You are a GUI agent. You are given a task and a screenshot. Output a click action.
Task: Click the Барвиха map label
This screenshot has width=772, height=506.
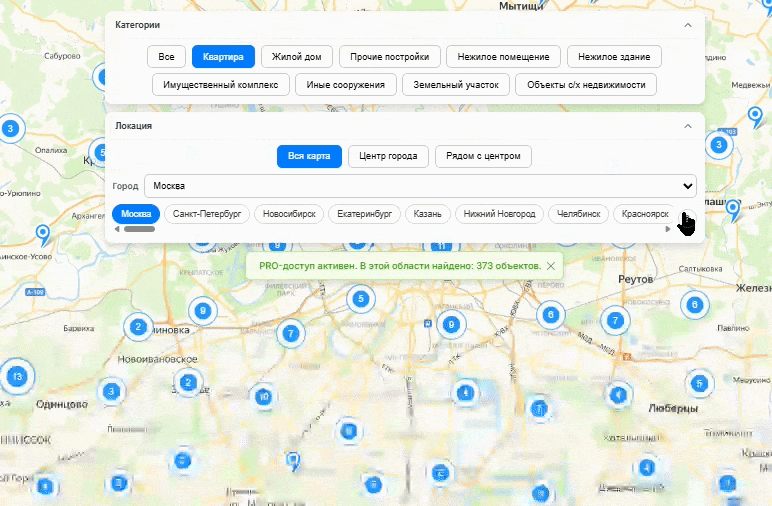[79, 328]
